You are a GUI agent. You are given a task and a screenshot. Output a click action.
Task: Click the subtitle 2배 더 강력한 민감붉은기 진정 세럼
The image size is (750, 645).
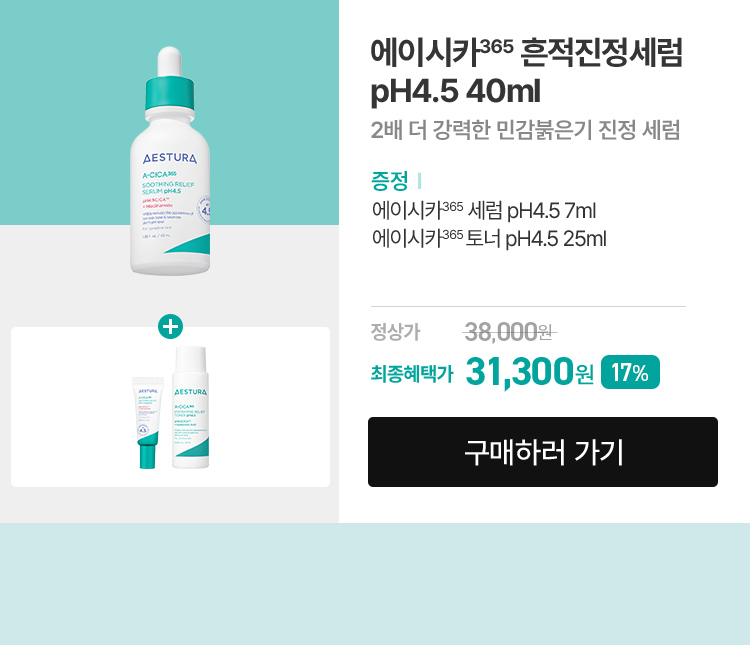coord(525,130)
